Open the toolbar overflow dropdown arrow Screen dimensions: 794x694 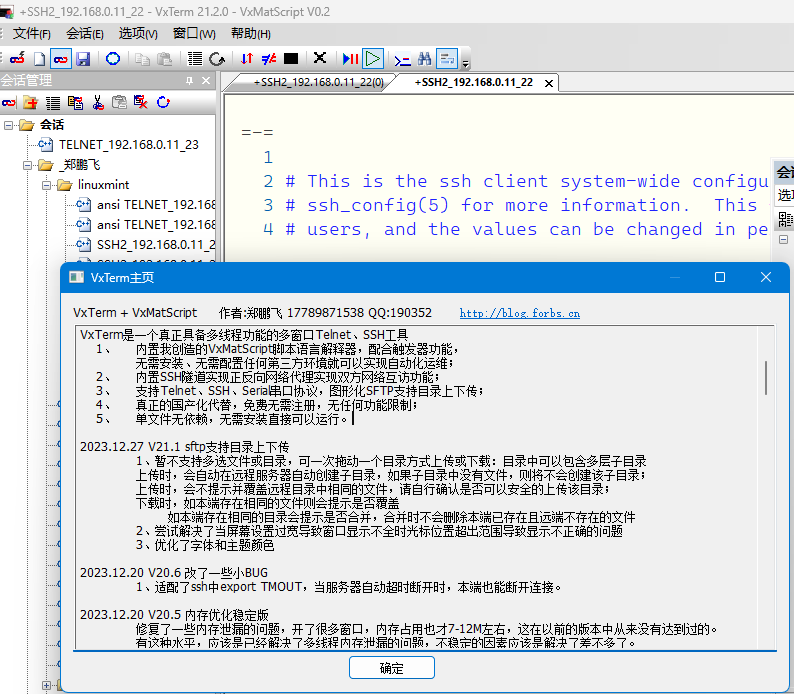465,63
